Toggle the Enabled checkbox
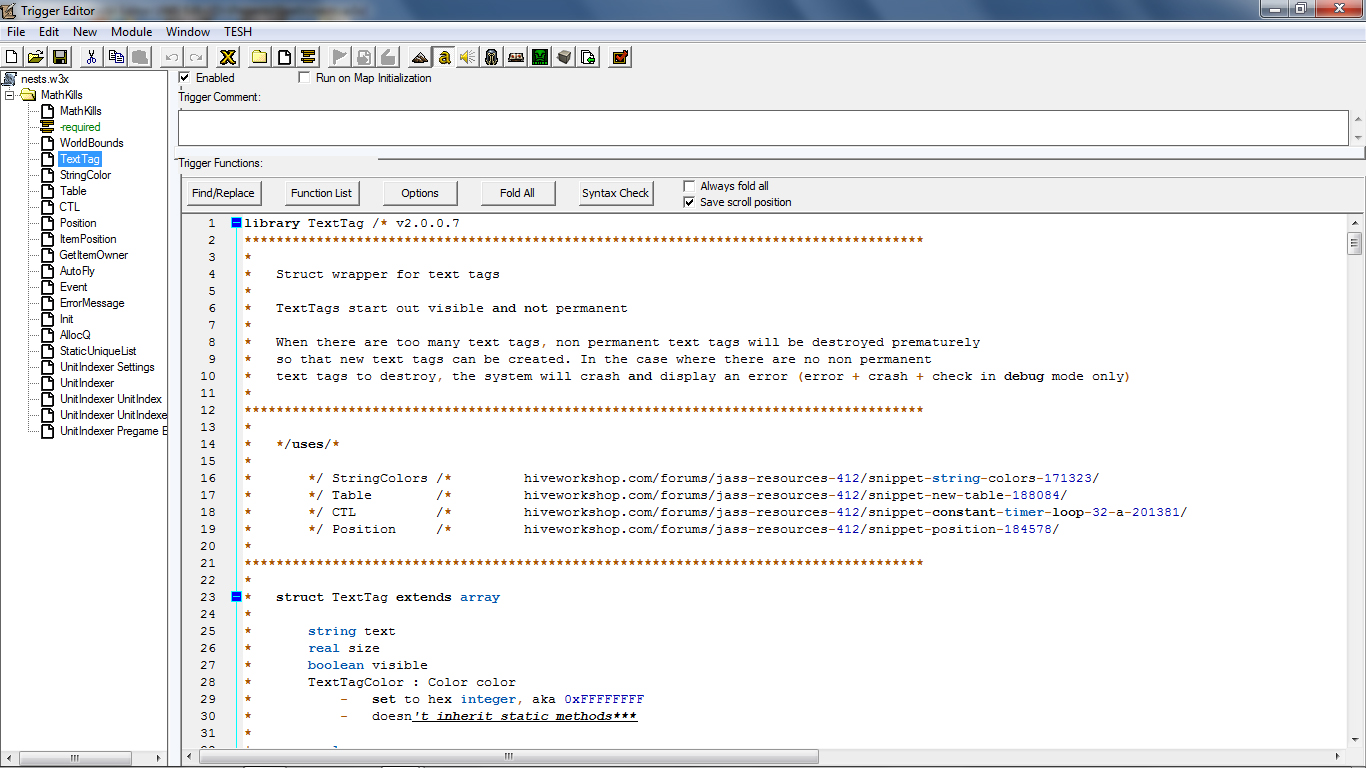 pos(184,78)
